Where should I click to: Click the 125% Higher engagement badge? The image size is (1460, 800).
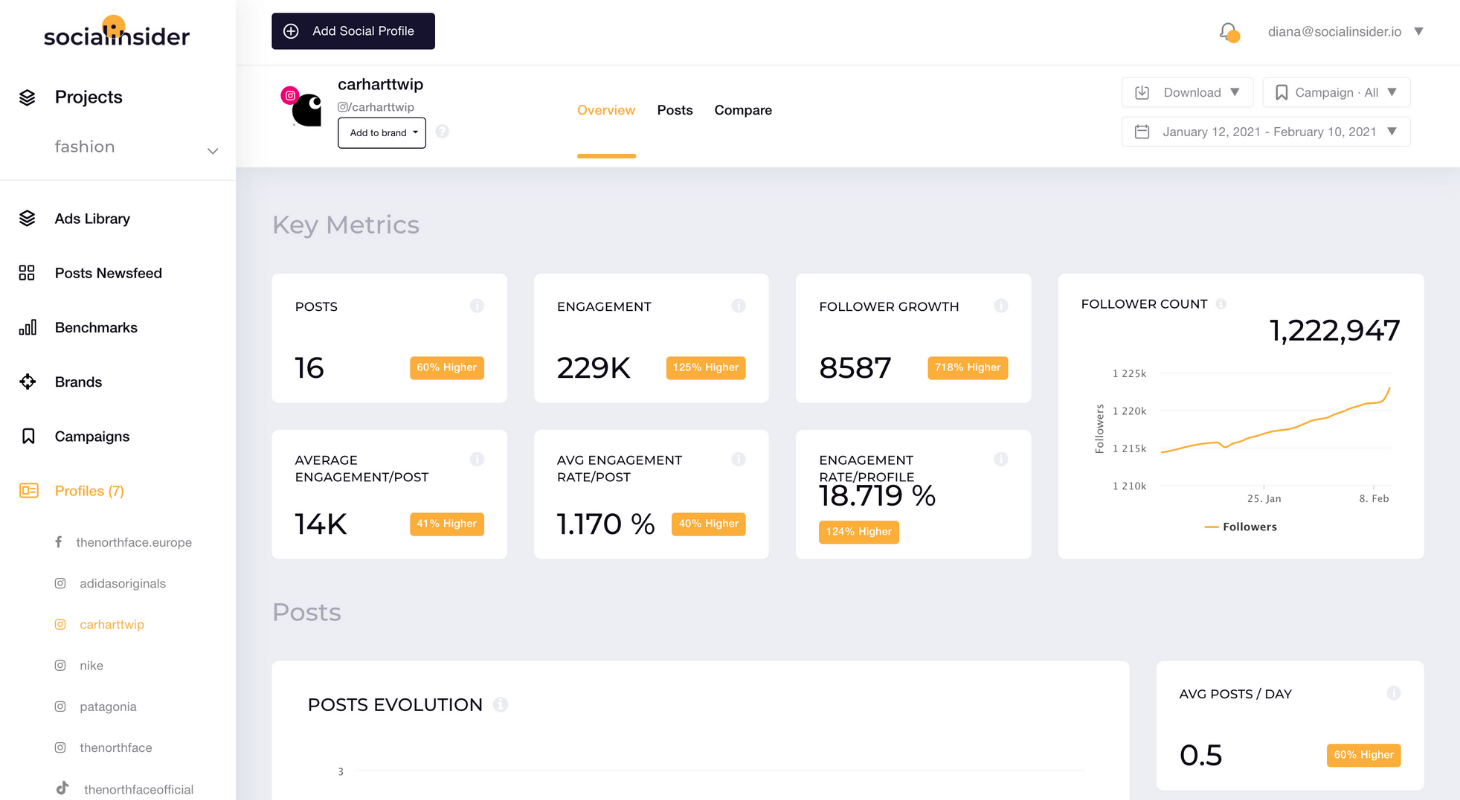pyautogui.click(x=706, y=368)
